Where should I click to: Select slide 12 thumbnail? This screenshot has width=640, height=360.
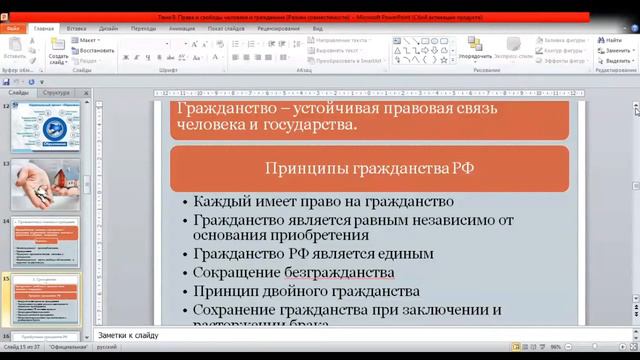(x=45, y=127)
